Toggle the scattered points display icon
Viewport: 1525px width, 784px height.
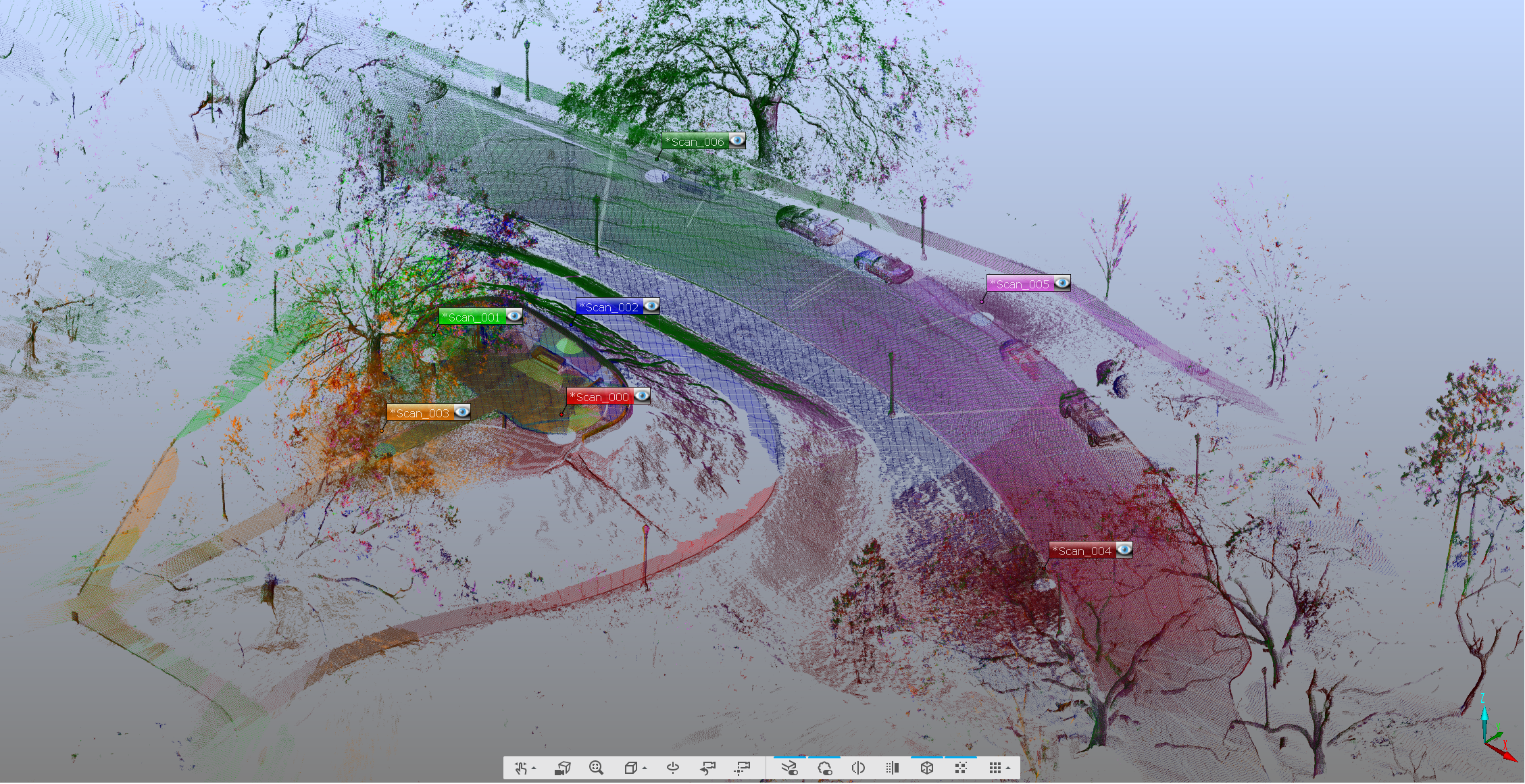coord(961,768)
